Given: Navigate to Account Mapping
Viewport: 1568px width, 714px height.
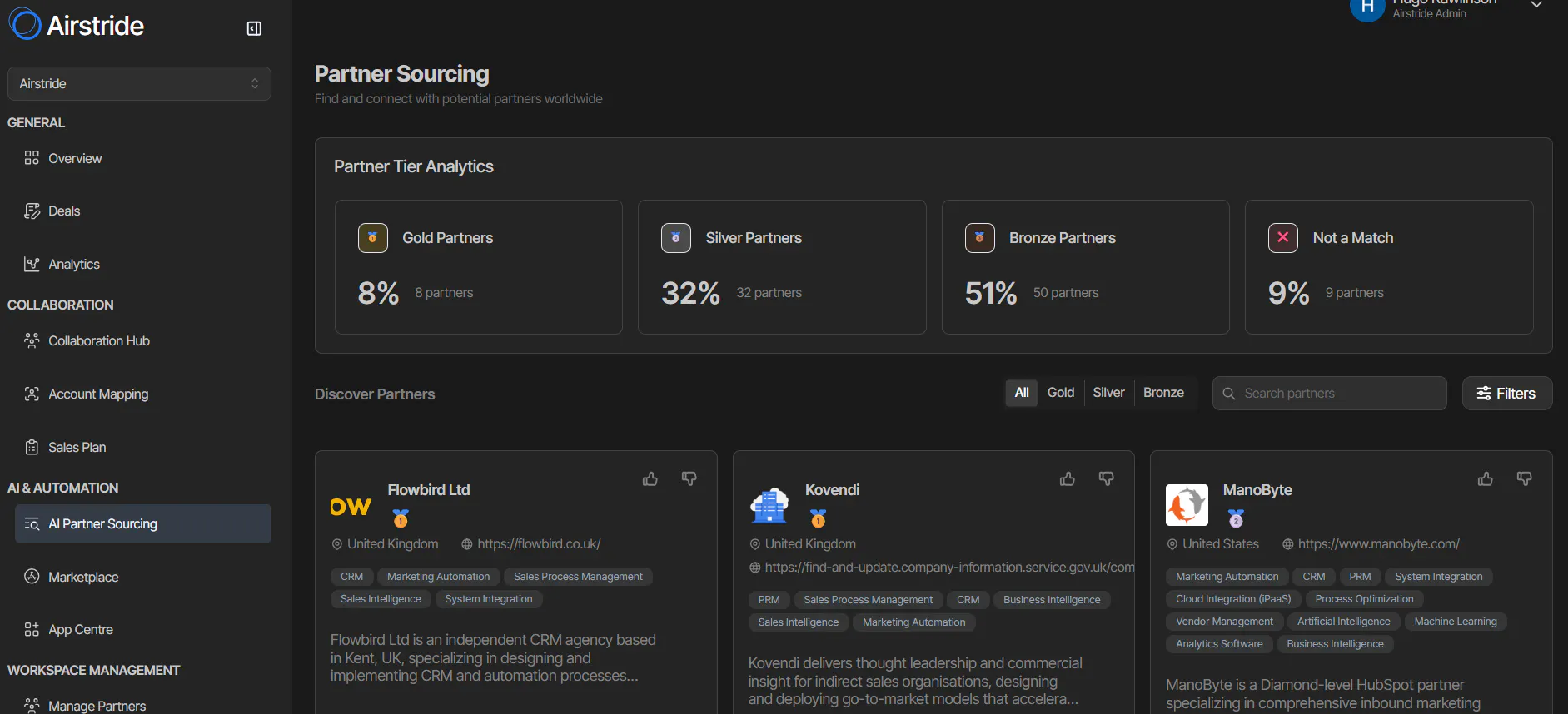Looking at the screenshot, I should (98, 394).
